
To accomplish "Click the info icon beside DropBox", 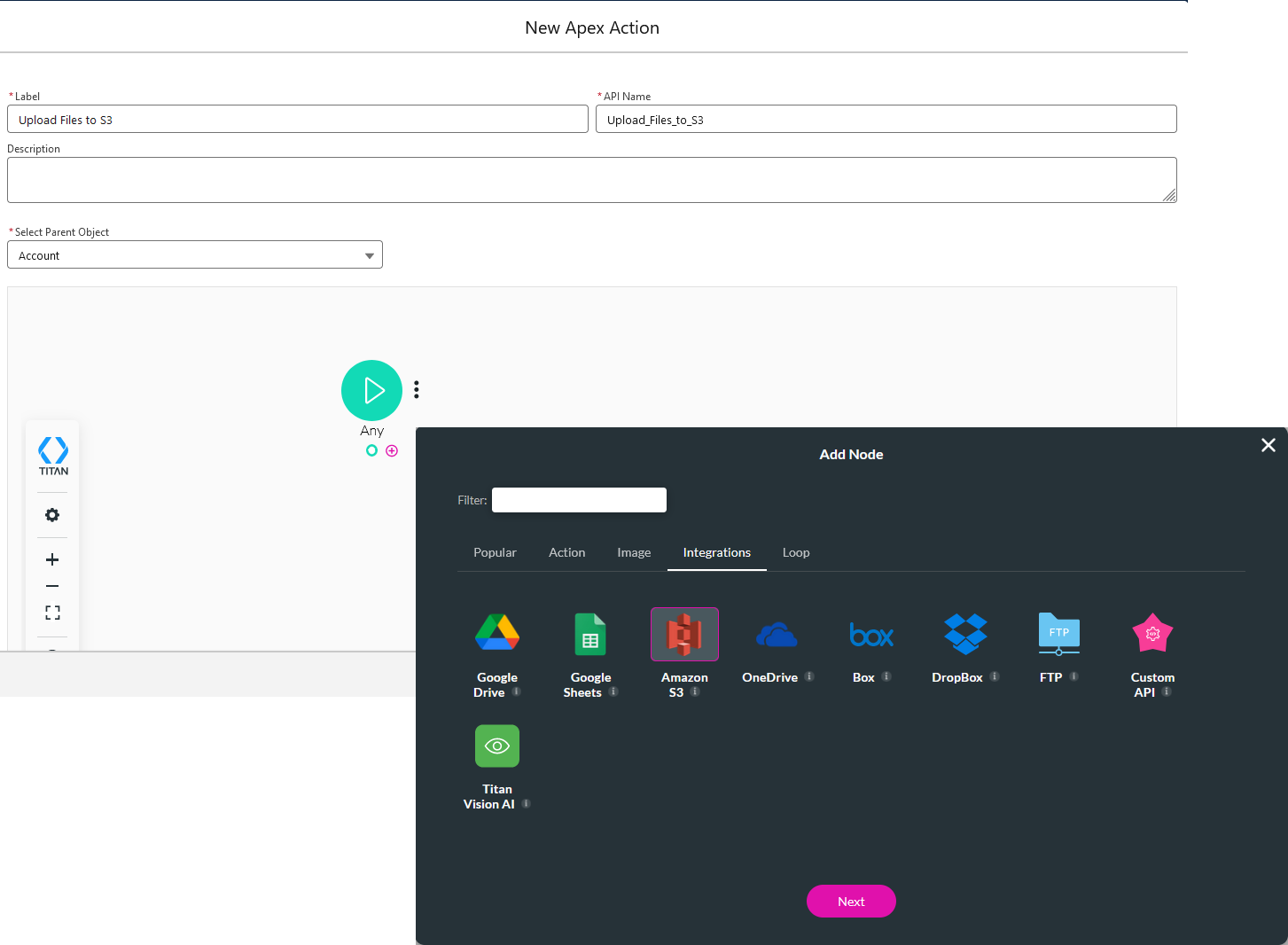I will coord(995,676).
